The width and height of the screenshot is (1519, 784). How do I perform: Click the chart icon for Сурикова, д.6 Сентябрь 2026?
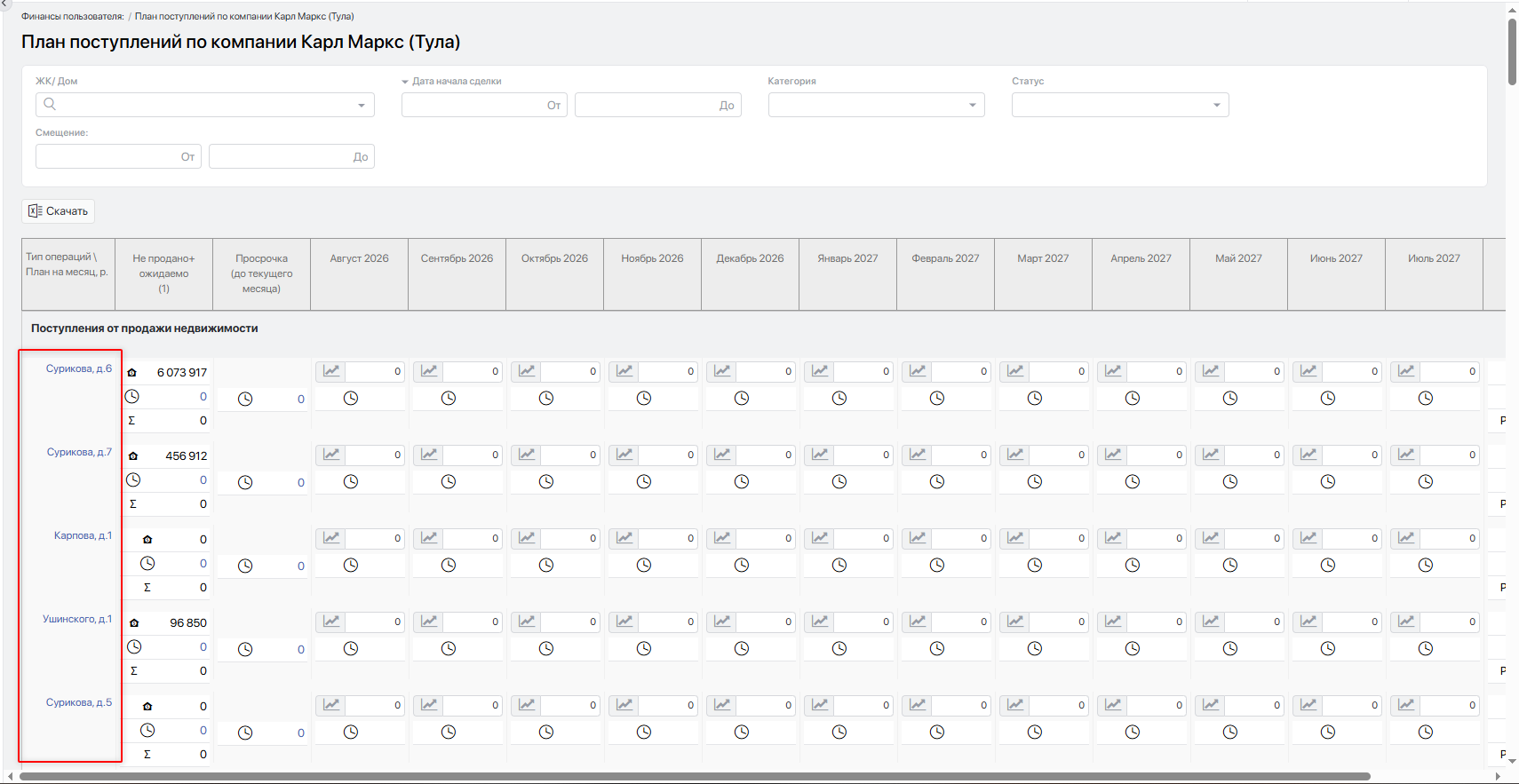coord(429,371)
